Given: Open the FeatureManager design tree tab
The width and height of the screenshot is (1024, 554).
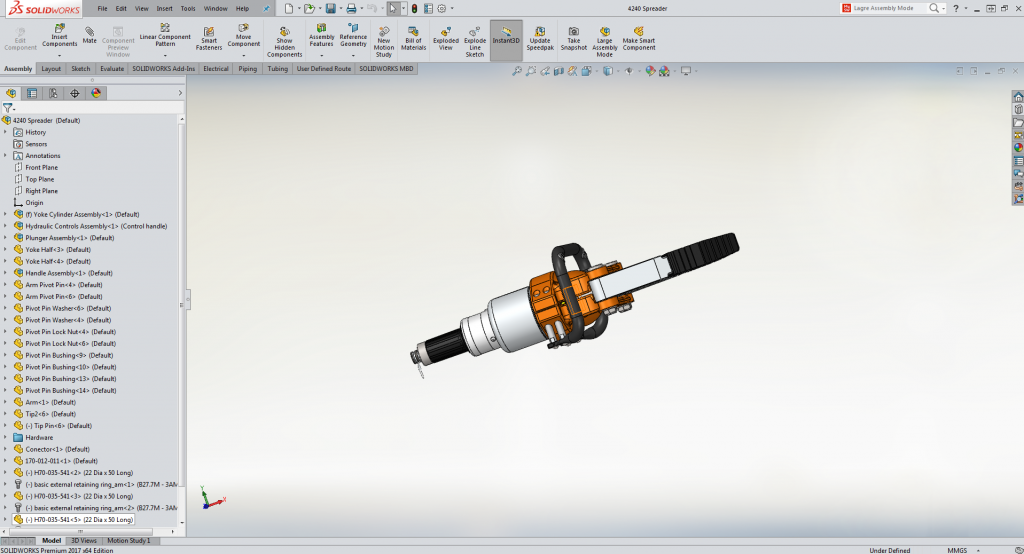Looking at the screenshot, I should pos(11,93).
